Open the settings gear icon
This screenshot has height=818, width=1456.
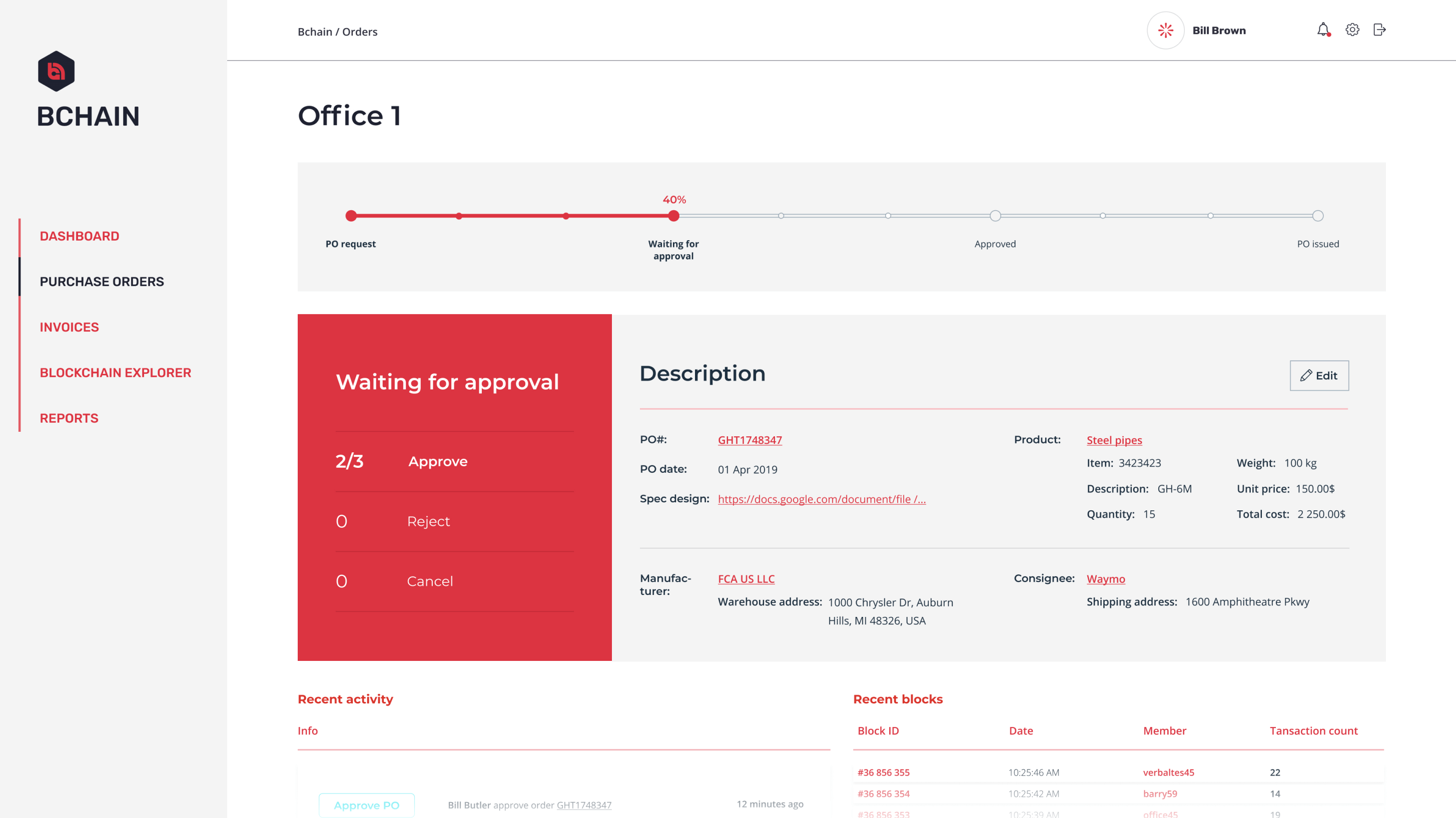click(x=1352, y=30)
